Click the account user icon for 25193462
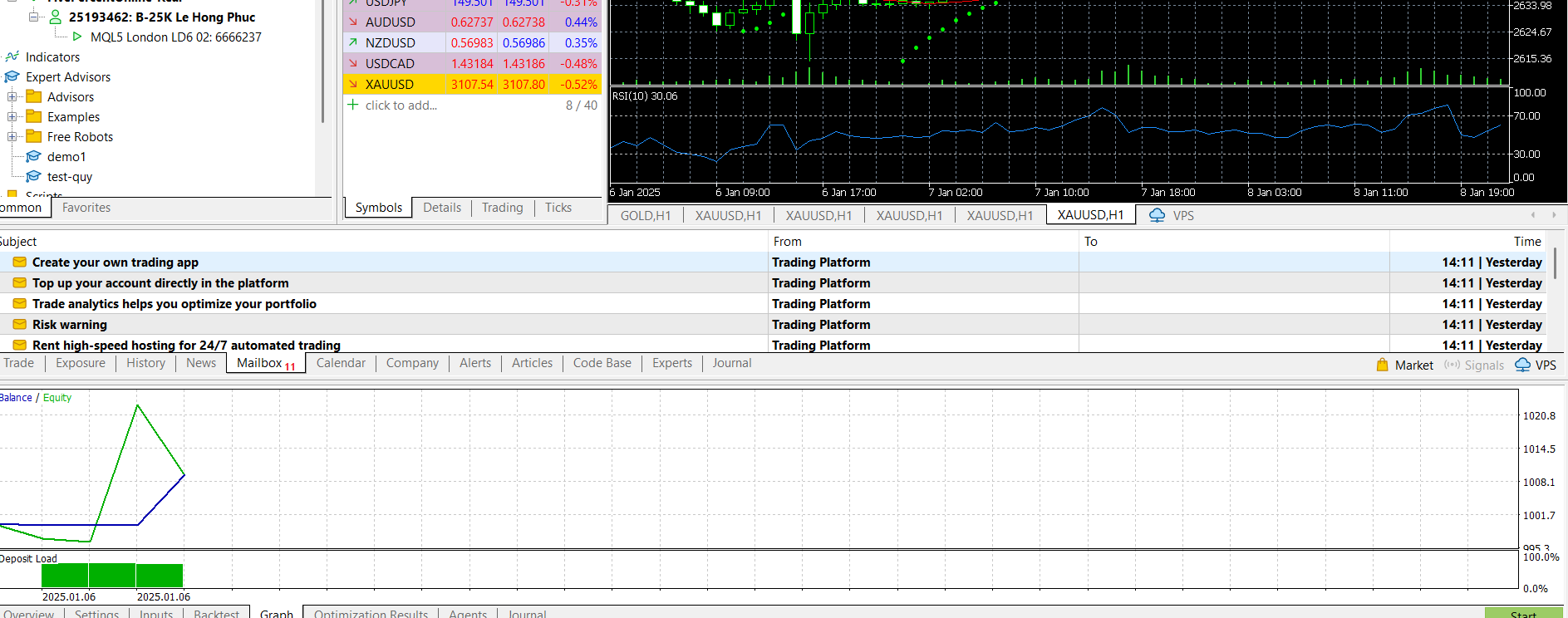Viewport: 1568px width, 618px height. click(56, 17)
